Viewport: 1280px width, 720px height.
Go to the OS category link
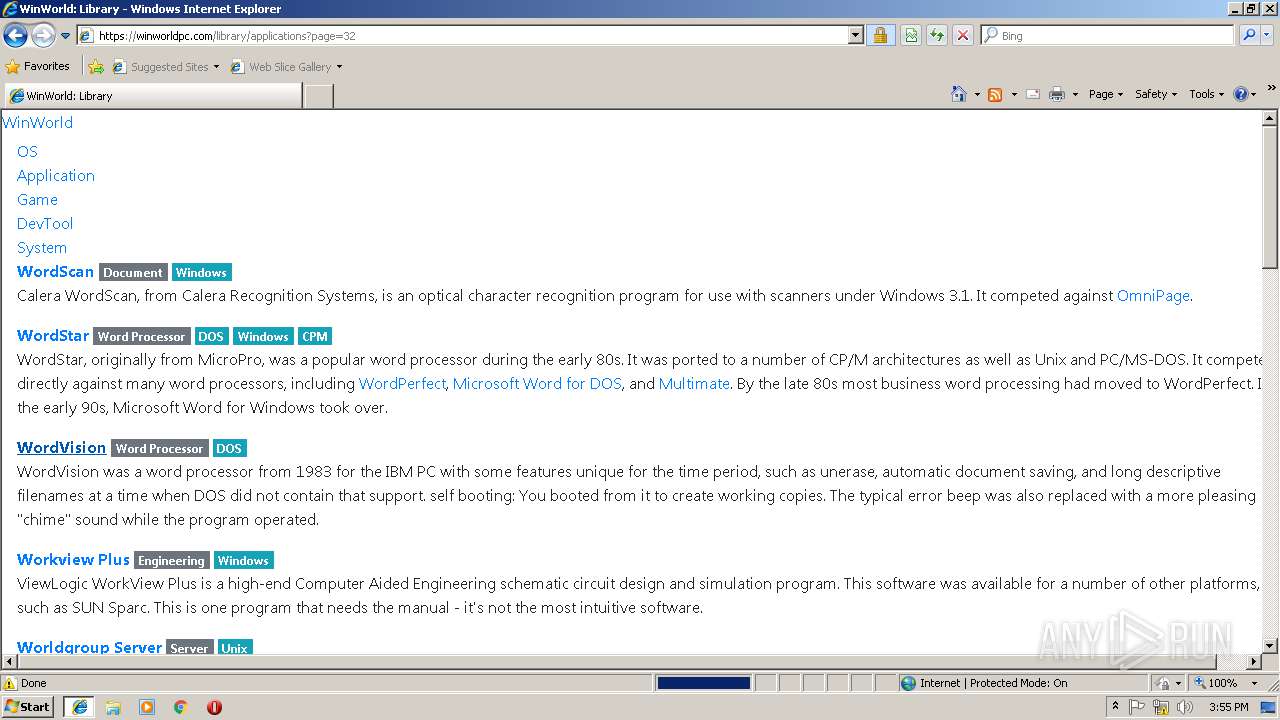(x=27, y=152)
